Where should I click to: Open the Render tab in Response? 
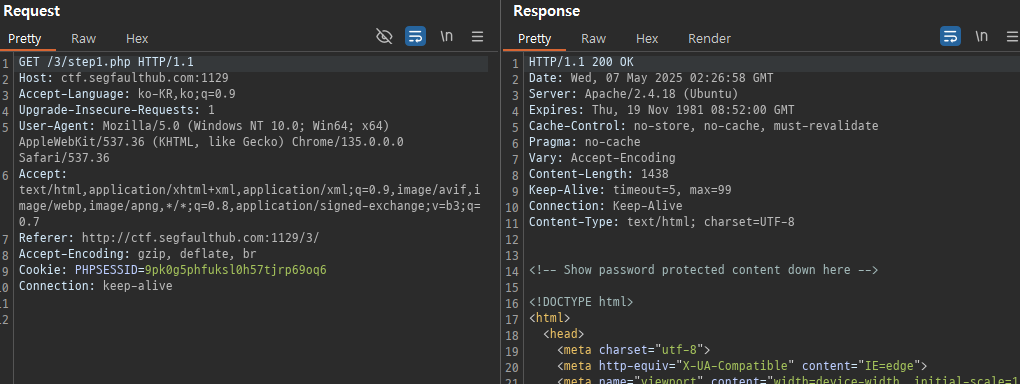pyautogui.click(x=710, y=39)
